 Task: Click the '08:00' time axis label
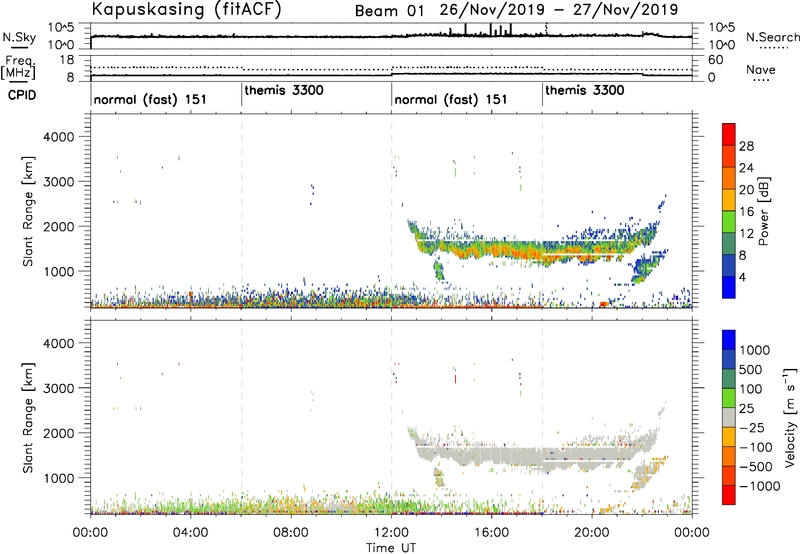(290, 533)
